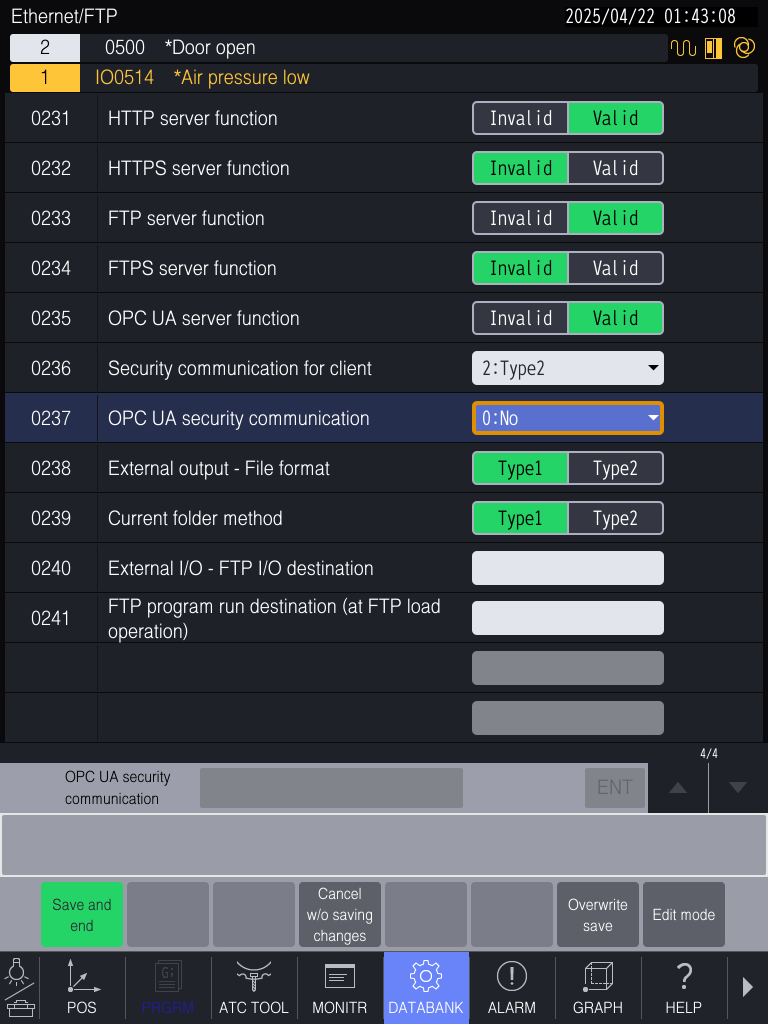Switch External output File format to Type2
This screenshot has height=1024, width=768.
point(615,468)
